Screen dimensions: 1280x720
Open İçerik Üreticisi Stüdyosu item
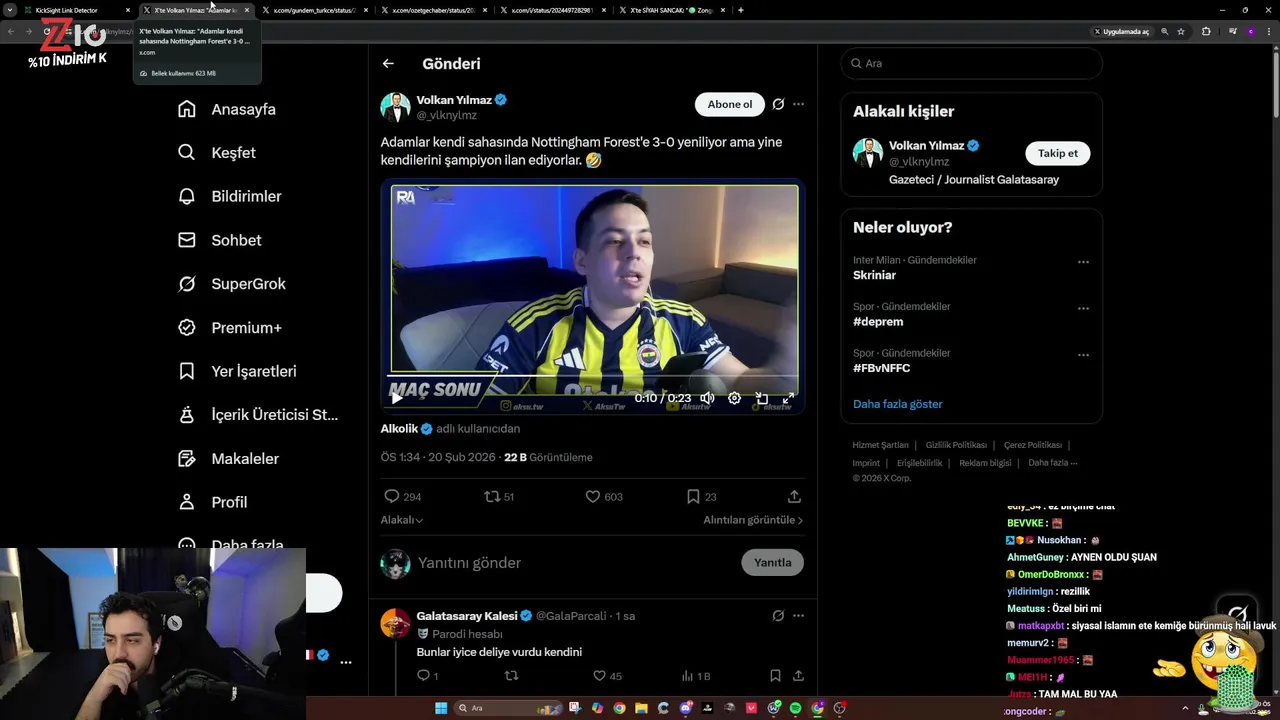258,414
